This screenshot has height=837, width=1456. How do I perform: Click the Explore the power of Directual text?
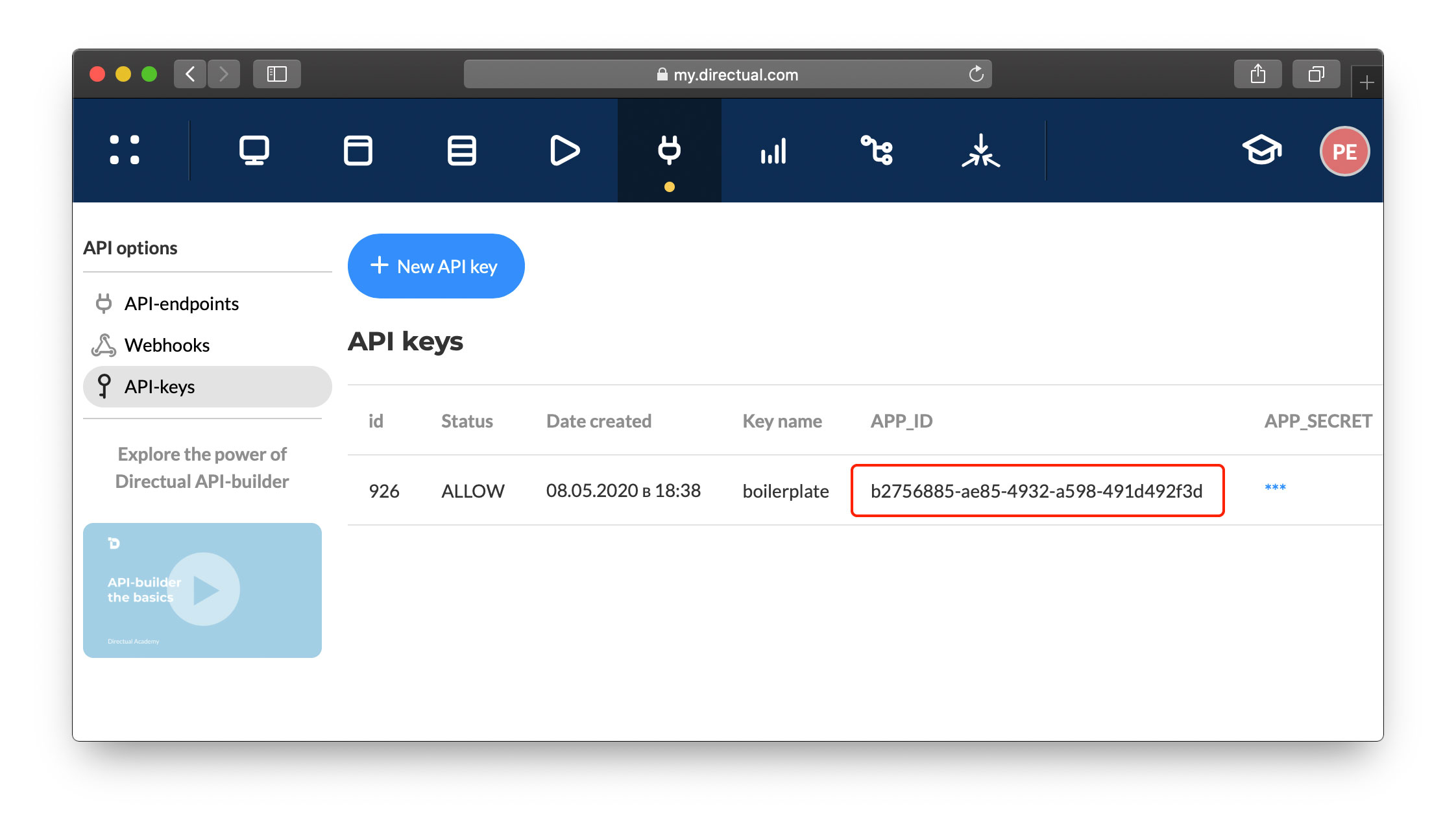point(202,468)
